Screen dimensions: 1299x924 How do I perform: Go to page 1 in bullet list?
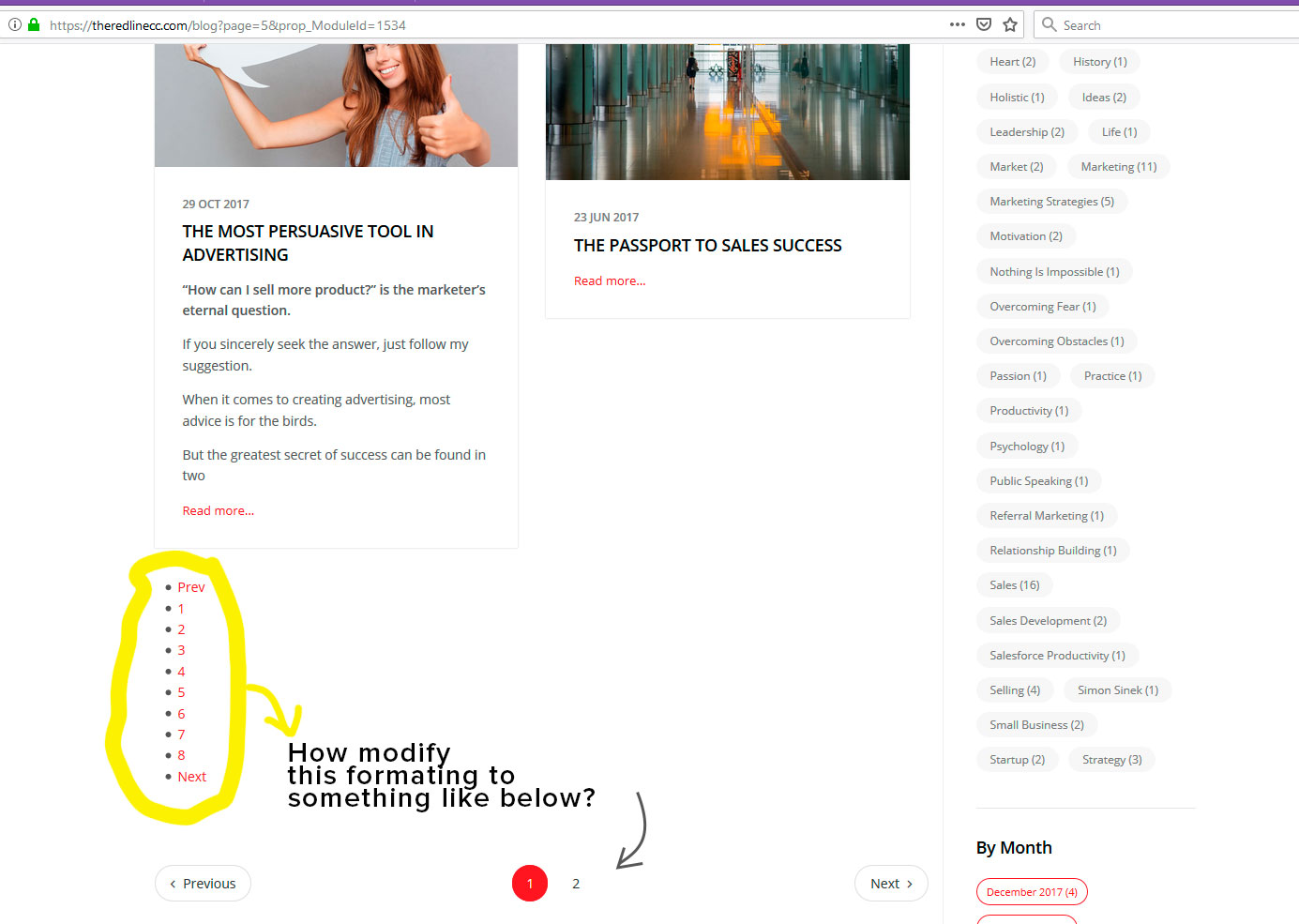click(x=181, y=609)
